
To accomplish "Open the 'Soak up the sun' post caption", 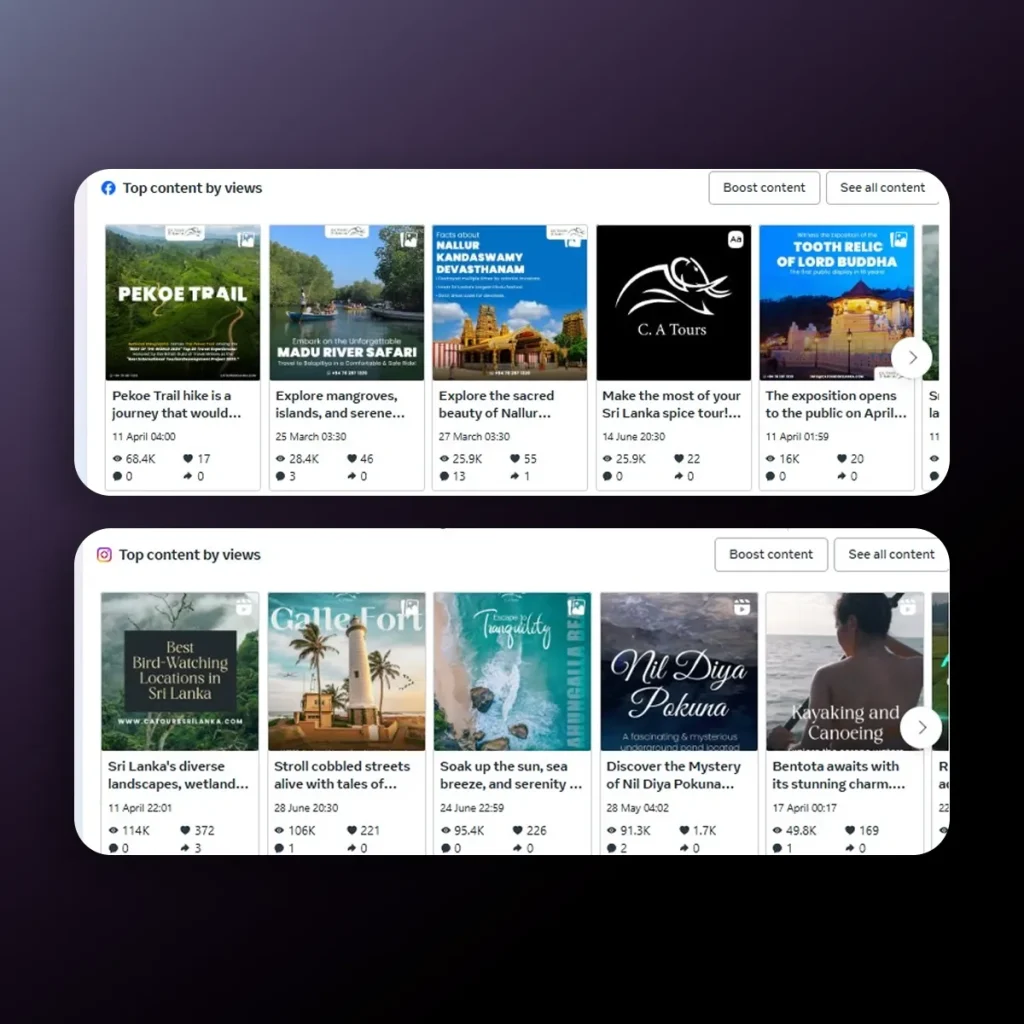I will pos(510,775).
